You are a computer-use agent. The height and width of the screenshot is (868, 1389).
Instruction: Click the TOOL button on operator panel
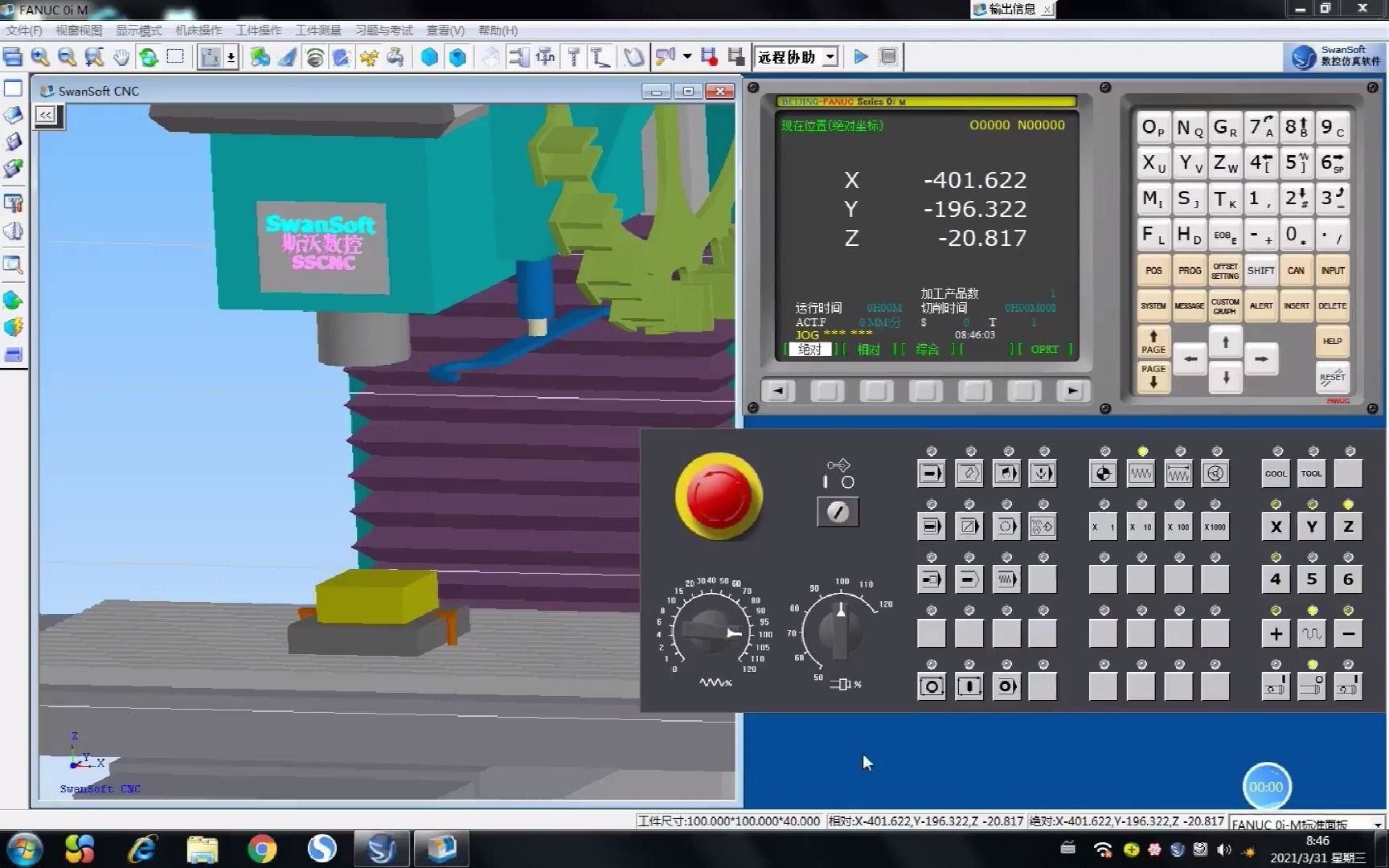tap(1312, 473)
